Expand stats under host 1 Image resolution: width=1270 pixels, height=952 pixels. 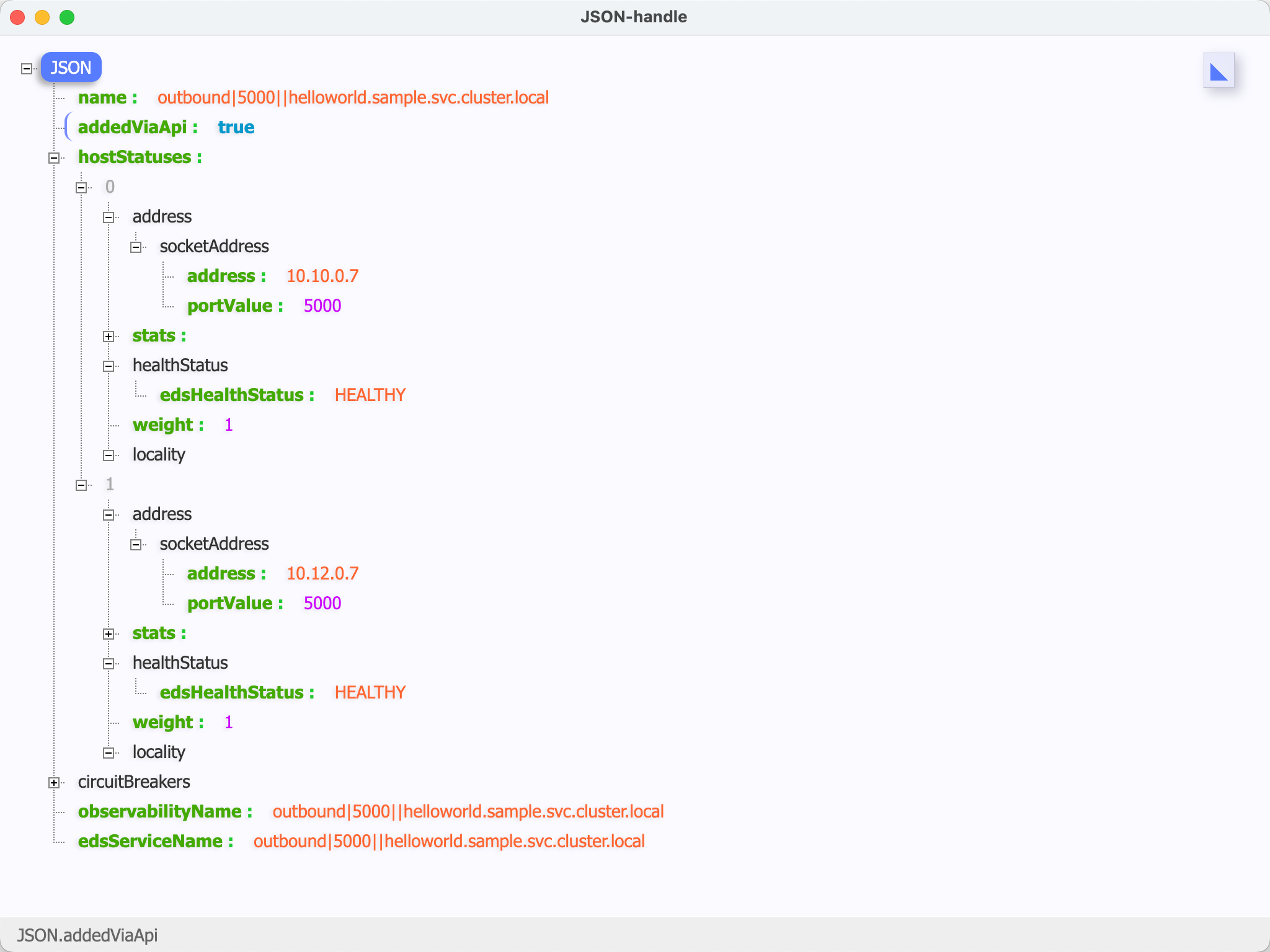[x=109, y=633]
